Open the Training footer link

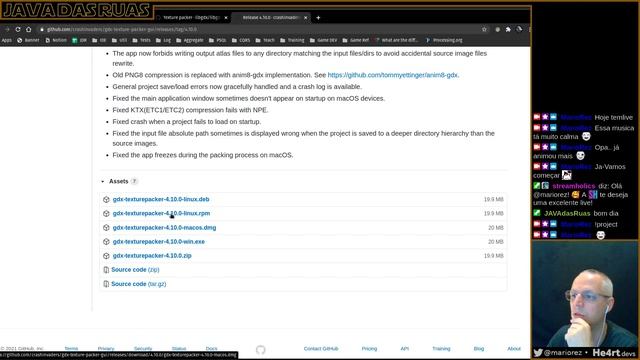pos(441,349)
